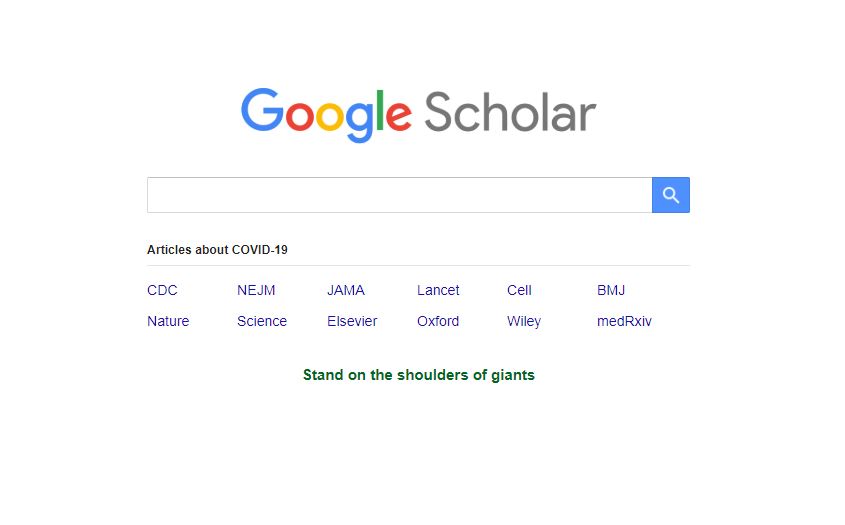Open the BMJ link
This screenshot has height=525, width=845.
tap(611, 290)
